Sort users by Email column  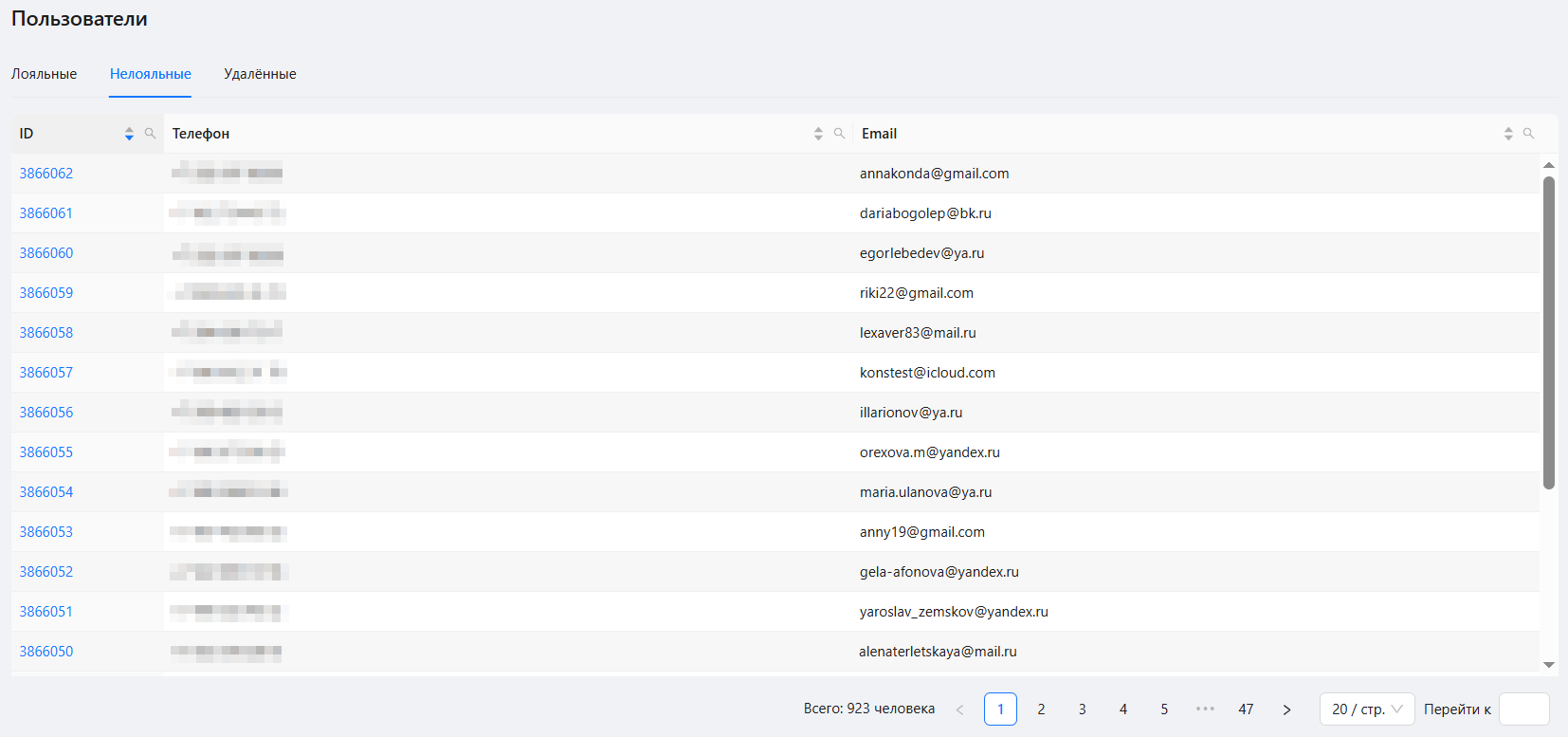(1508, 134)
